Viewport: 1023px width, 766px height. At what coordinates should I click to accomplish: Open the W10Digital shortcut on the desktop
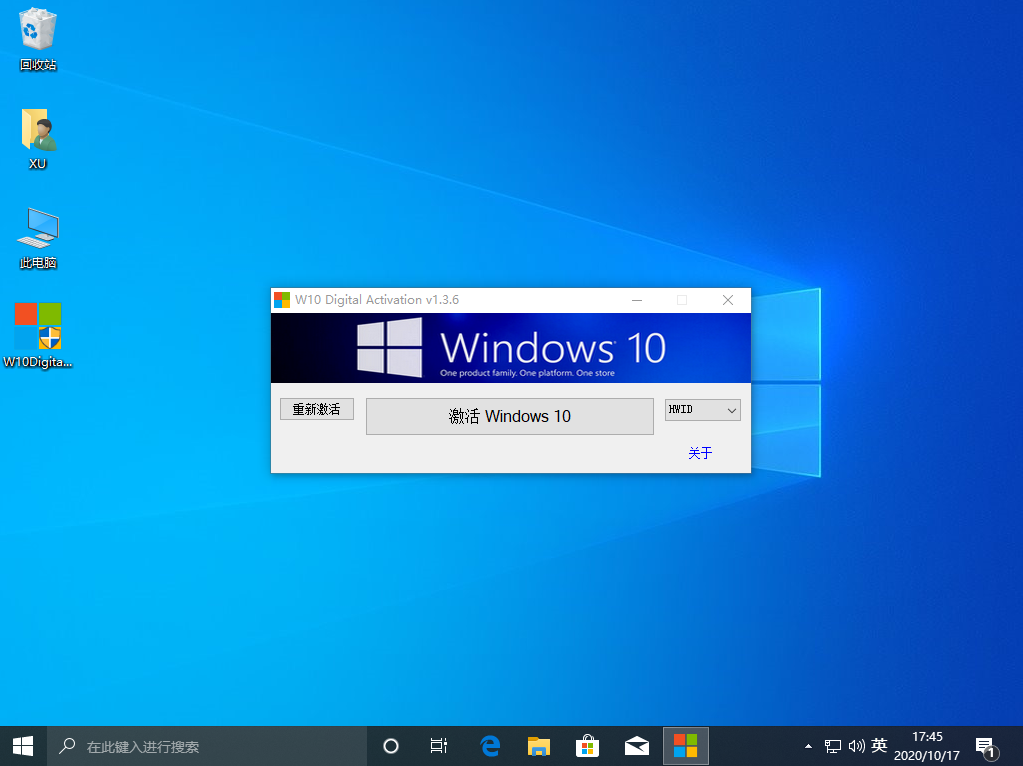click(x=37, y=335)
